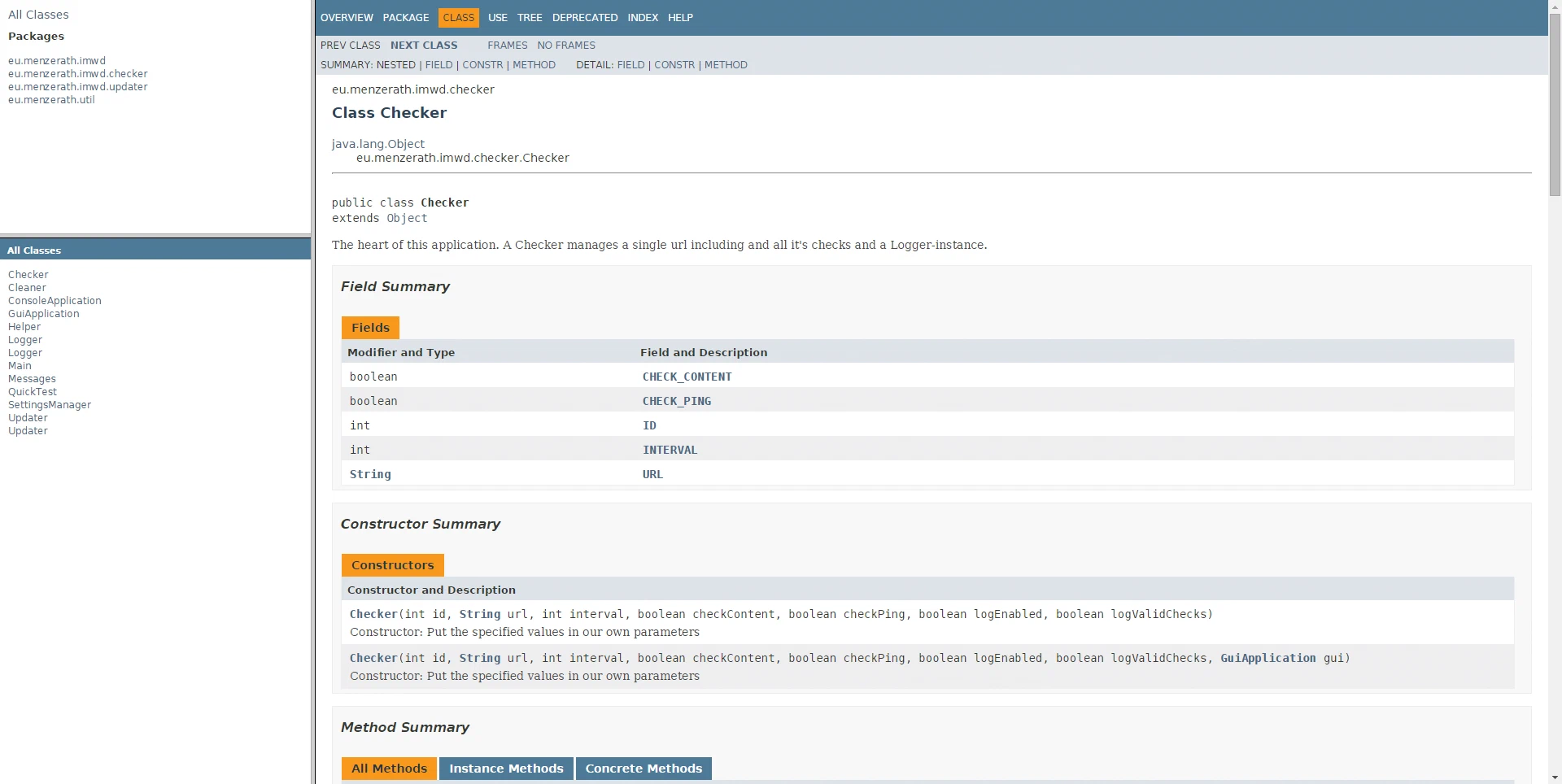The height and width of the screenshot is (784, 1562).
Task: Open package eu.menzerath.imwd
Action: click(x=57, y=61)
